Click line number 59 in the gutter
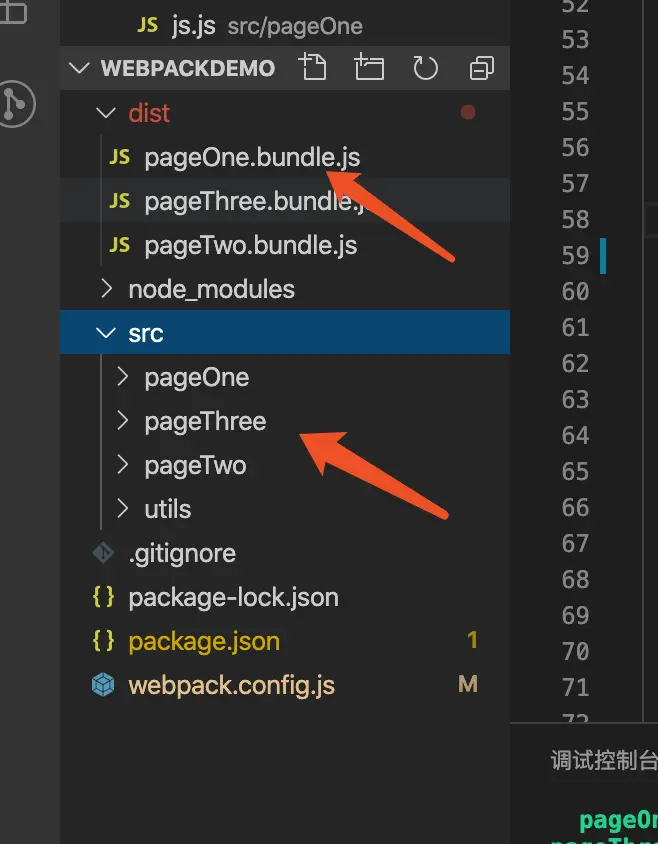 click(x=575, y=255)
